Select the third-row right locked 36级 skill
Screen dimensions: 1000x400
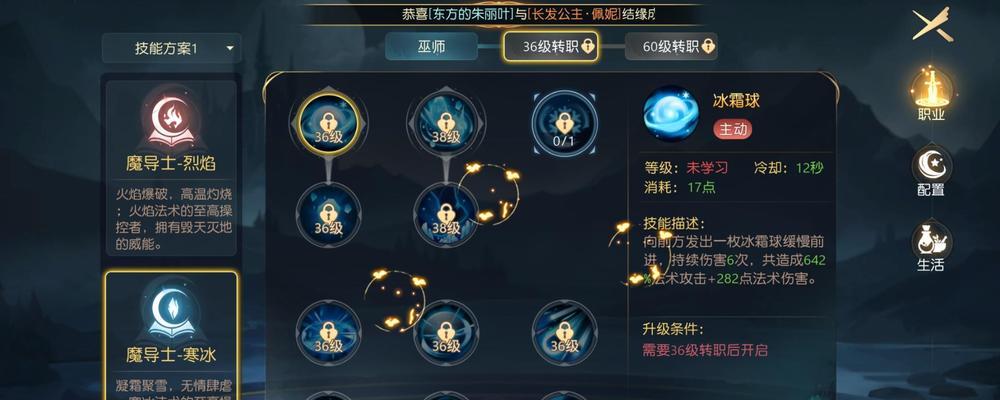pos(564,333)
